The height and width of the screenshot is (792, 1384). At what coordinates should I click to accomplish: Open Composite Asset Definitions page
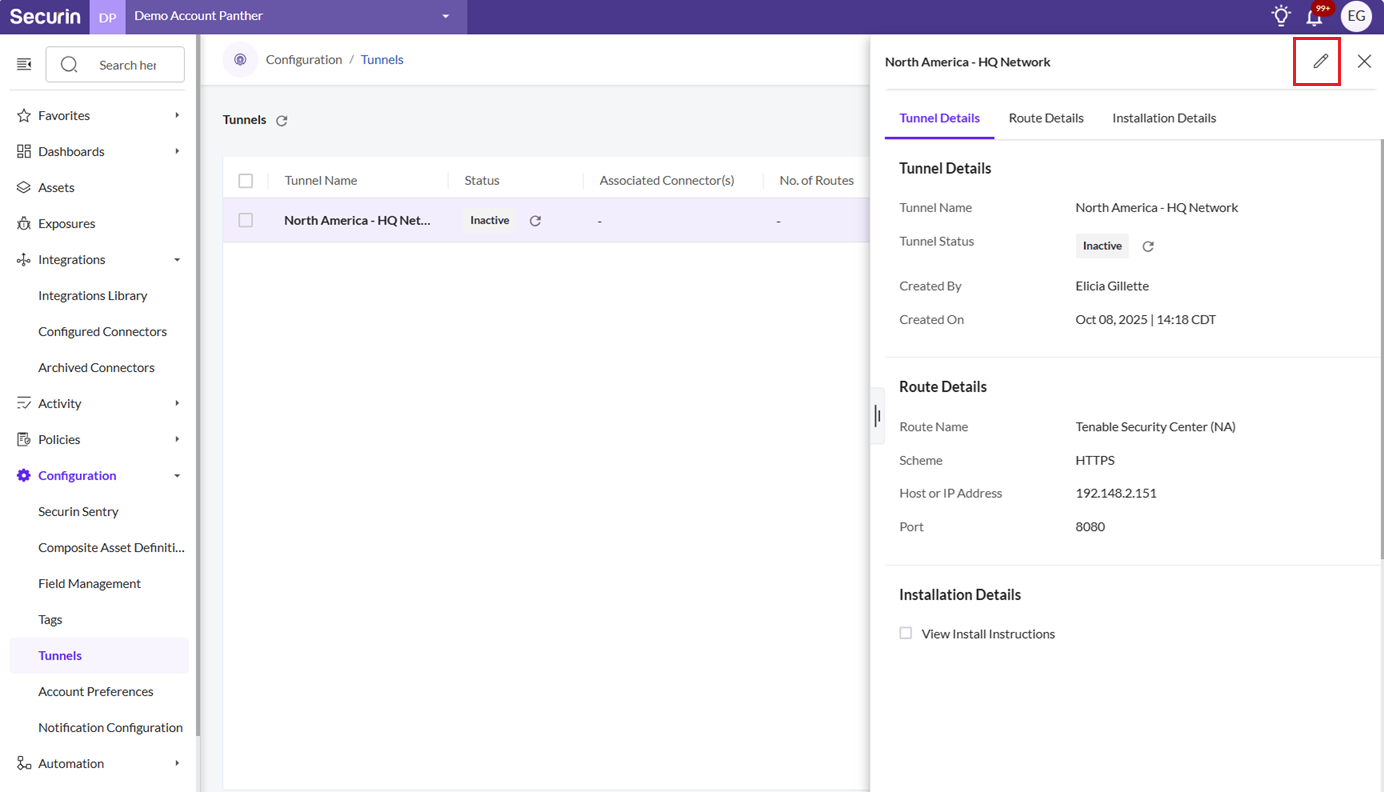(111, 548)
